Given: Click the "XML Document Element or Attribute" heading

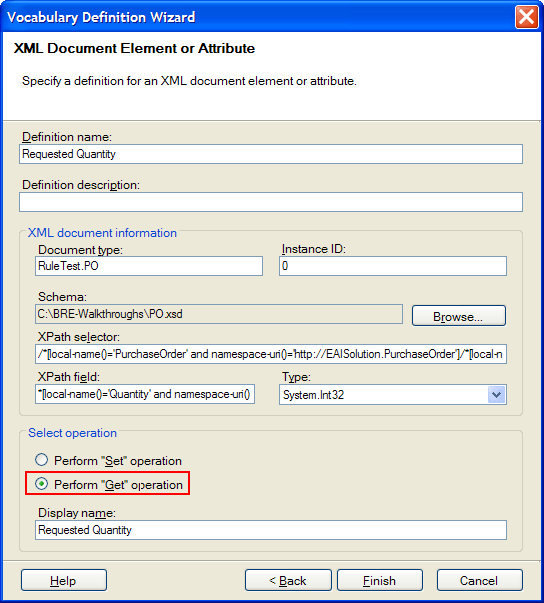Looking at the screenshot, I should [134, 48].
